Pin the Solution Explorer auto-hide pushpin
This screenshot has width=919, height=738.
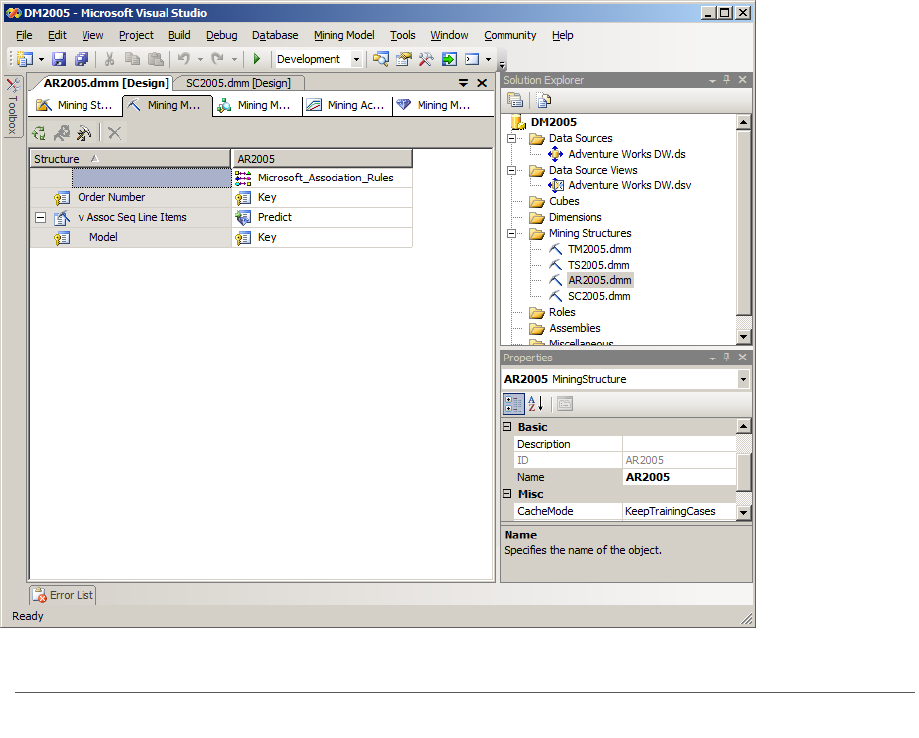point(727,80)
